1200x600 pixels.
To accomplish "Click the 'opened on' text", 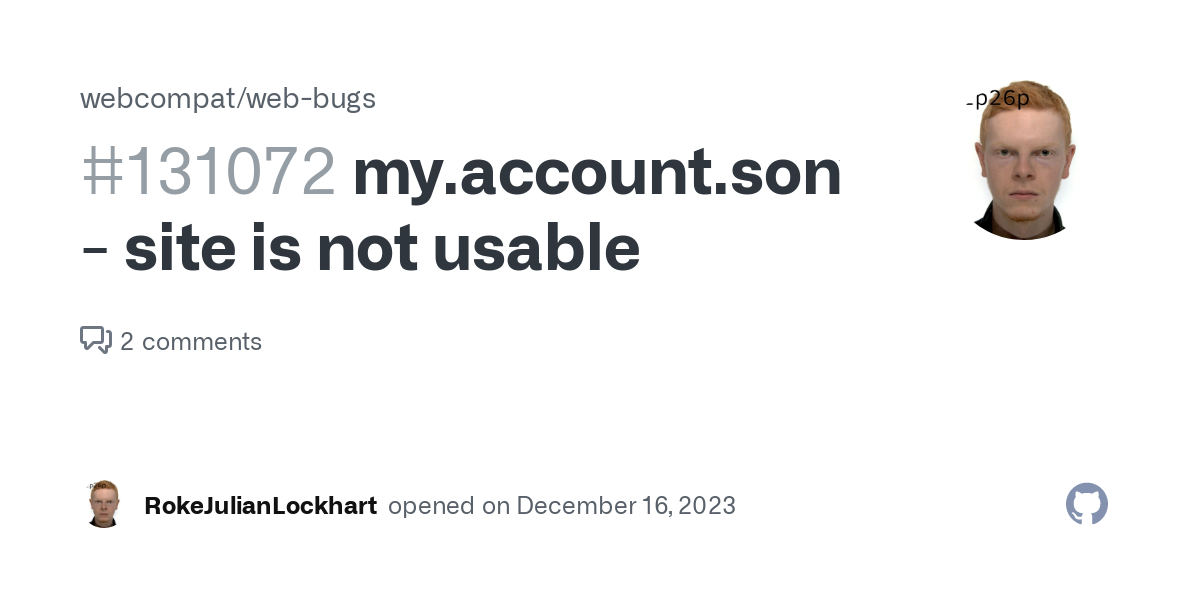I will (x=448, y=506).
